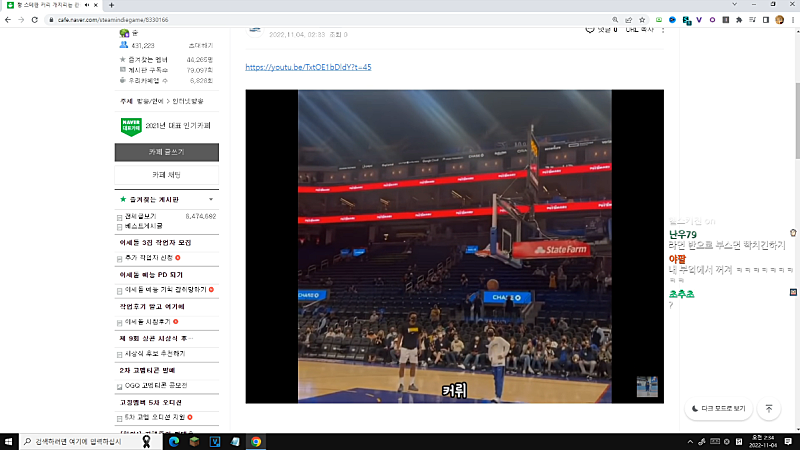Viewport: 800px width, 450px height.
Task: Open the OGQ 고멤티콘 공모전 board
Action: point(156,386)
